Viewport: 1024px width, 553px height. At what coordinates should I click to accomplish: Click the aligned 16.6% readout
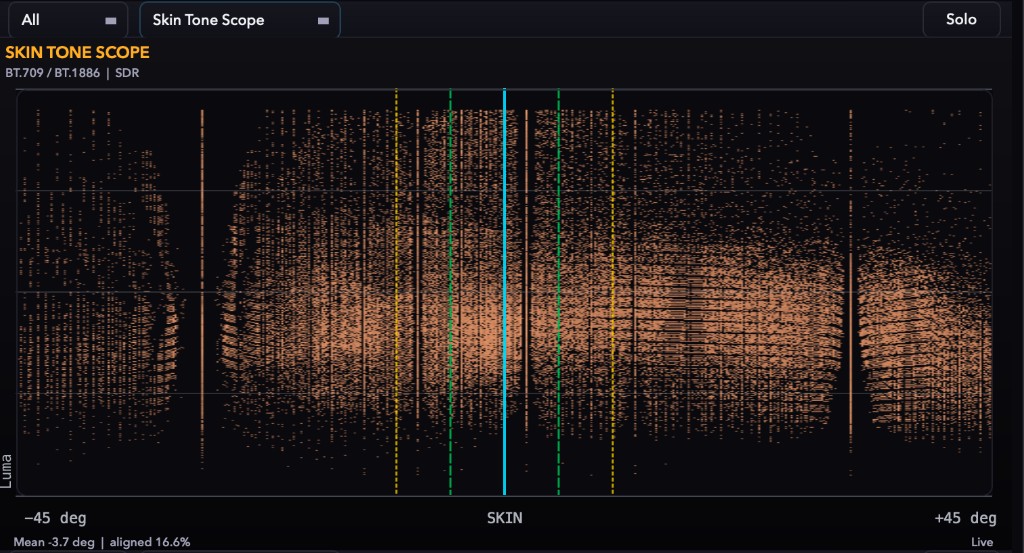tap(150, 542)
